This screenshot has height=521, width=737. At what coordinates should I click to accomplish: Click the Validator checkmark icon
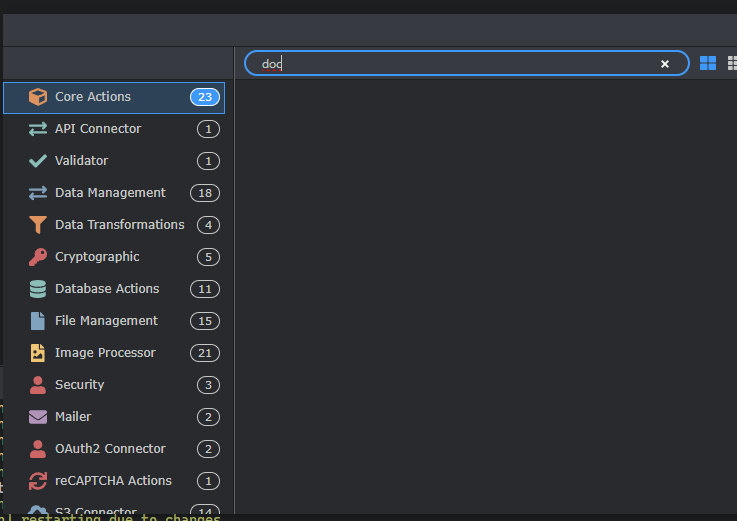38,161
